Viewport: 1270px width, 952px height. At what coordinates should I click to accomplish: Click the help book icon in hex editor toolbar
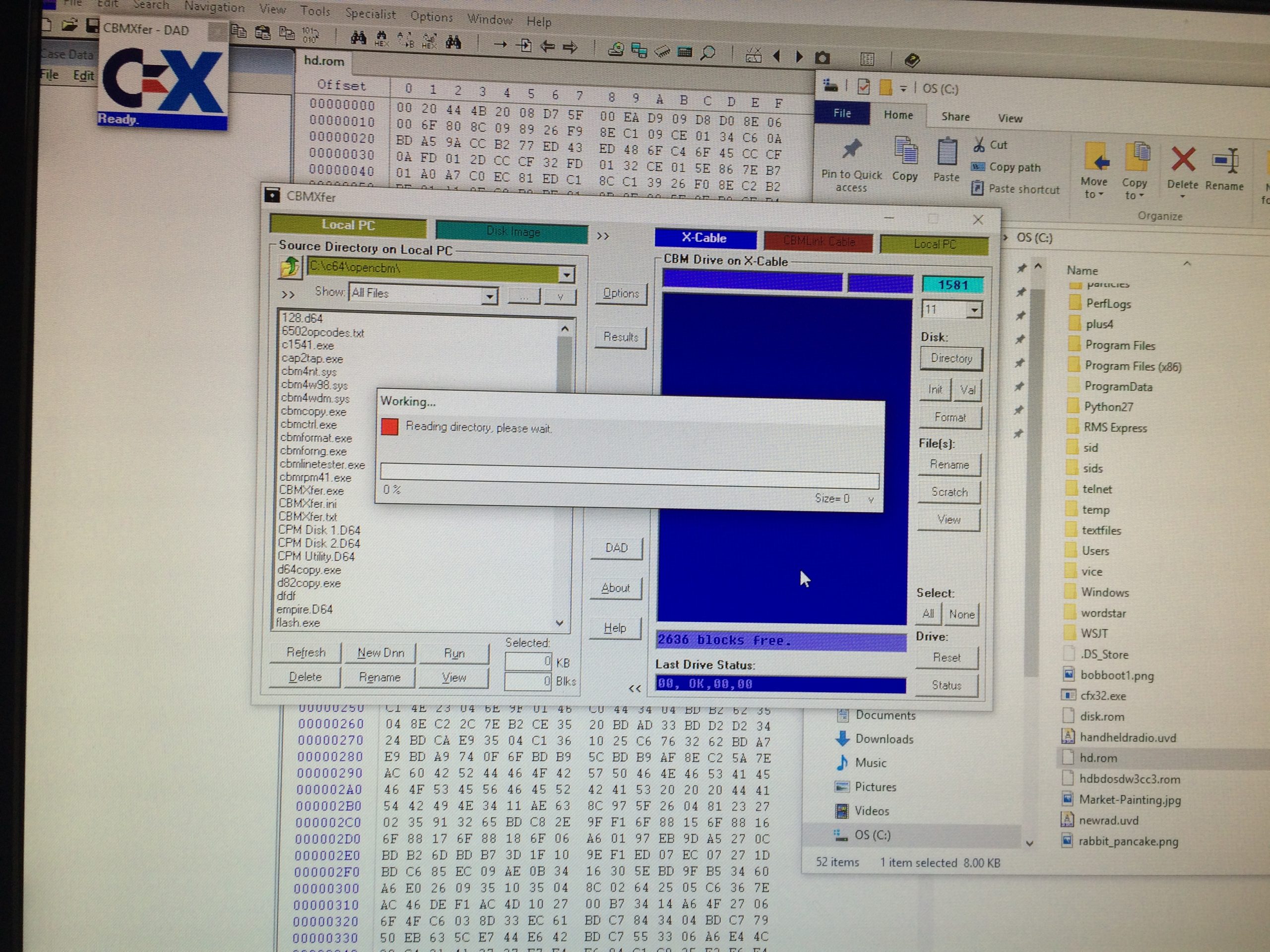click(912, 59)
